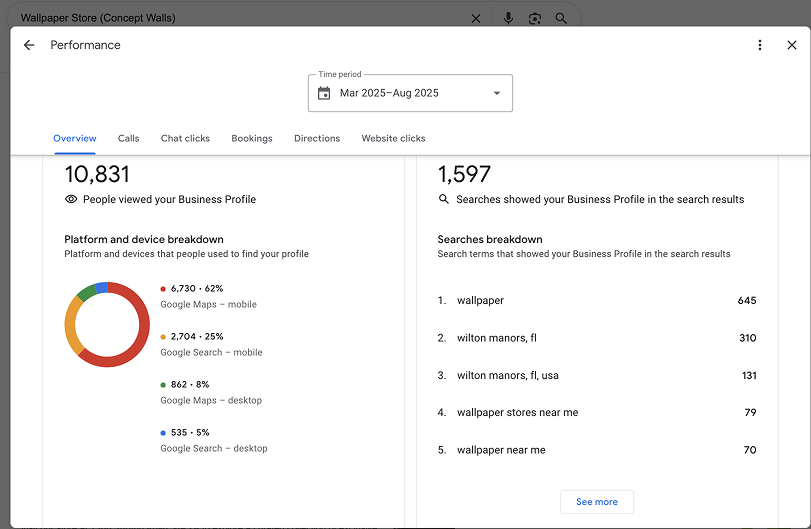Expand the Time period dropdown arrow

497,93
